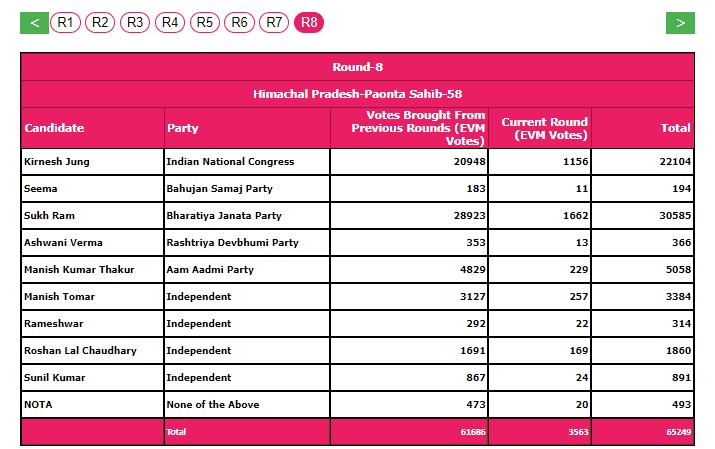Click the Round-8 table title

click(357, 67)
